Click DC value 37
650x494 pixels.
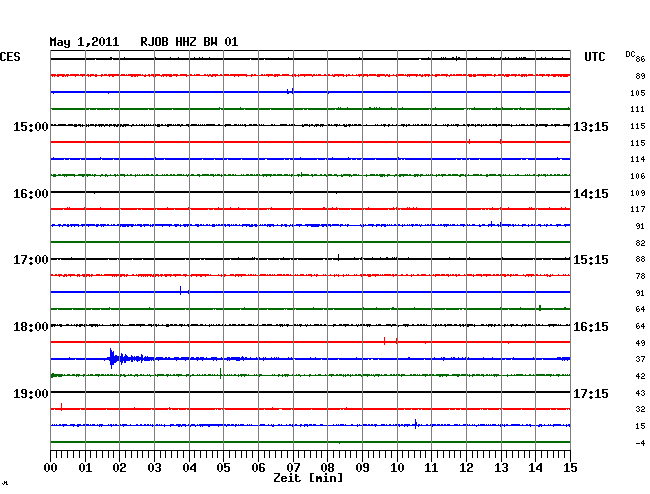(x=640, y=359)
